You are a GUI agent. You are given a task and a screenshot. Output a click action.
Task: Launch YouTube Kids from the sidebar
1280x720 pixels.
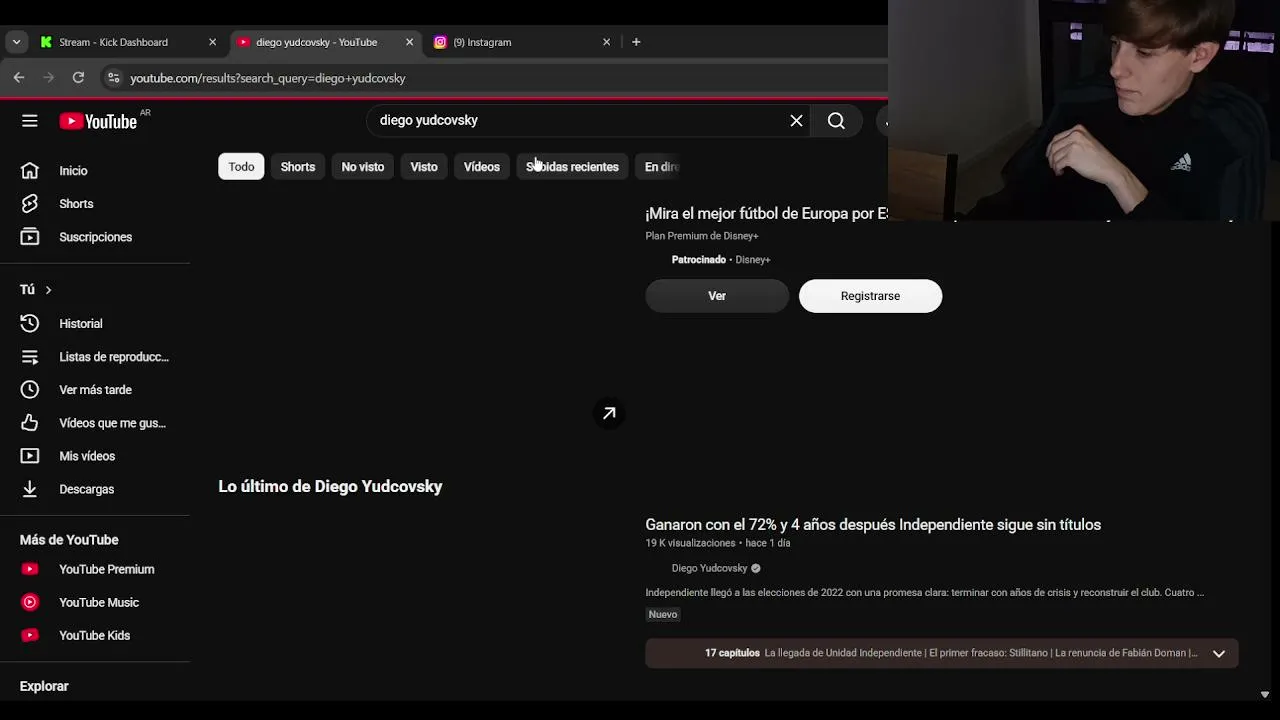coord(95,636)
